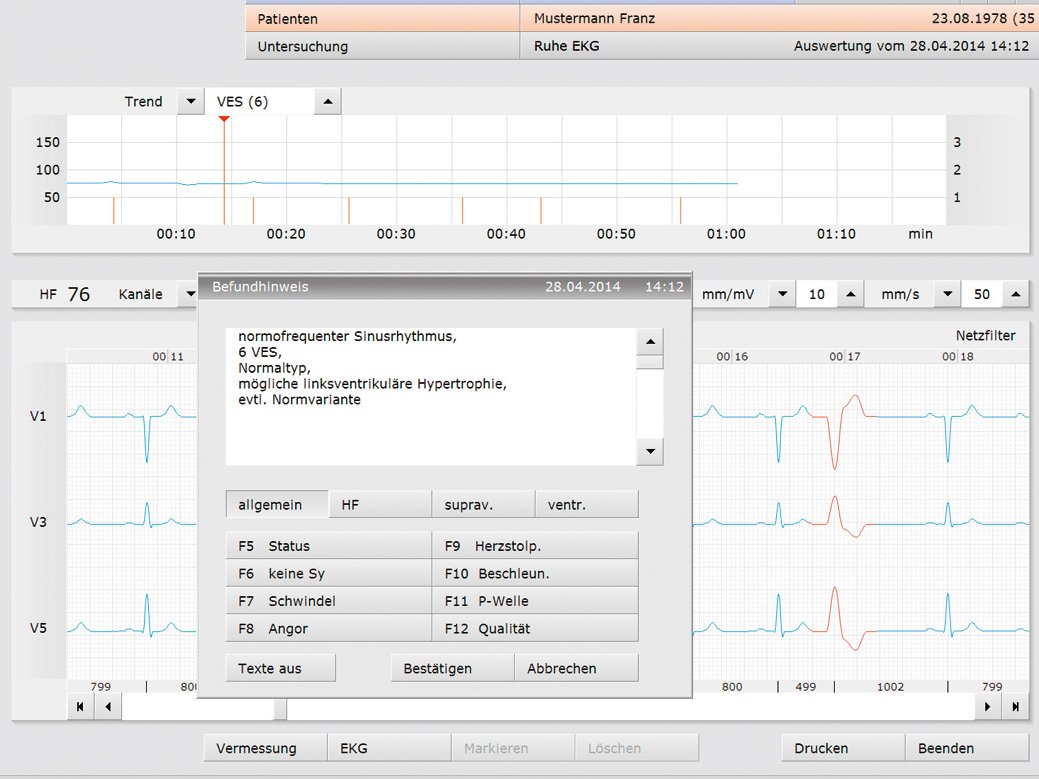Decrease mm/mV amplitude value
Screen dimensions: 1039x779
[x=783, y=294]
